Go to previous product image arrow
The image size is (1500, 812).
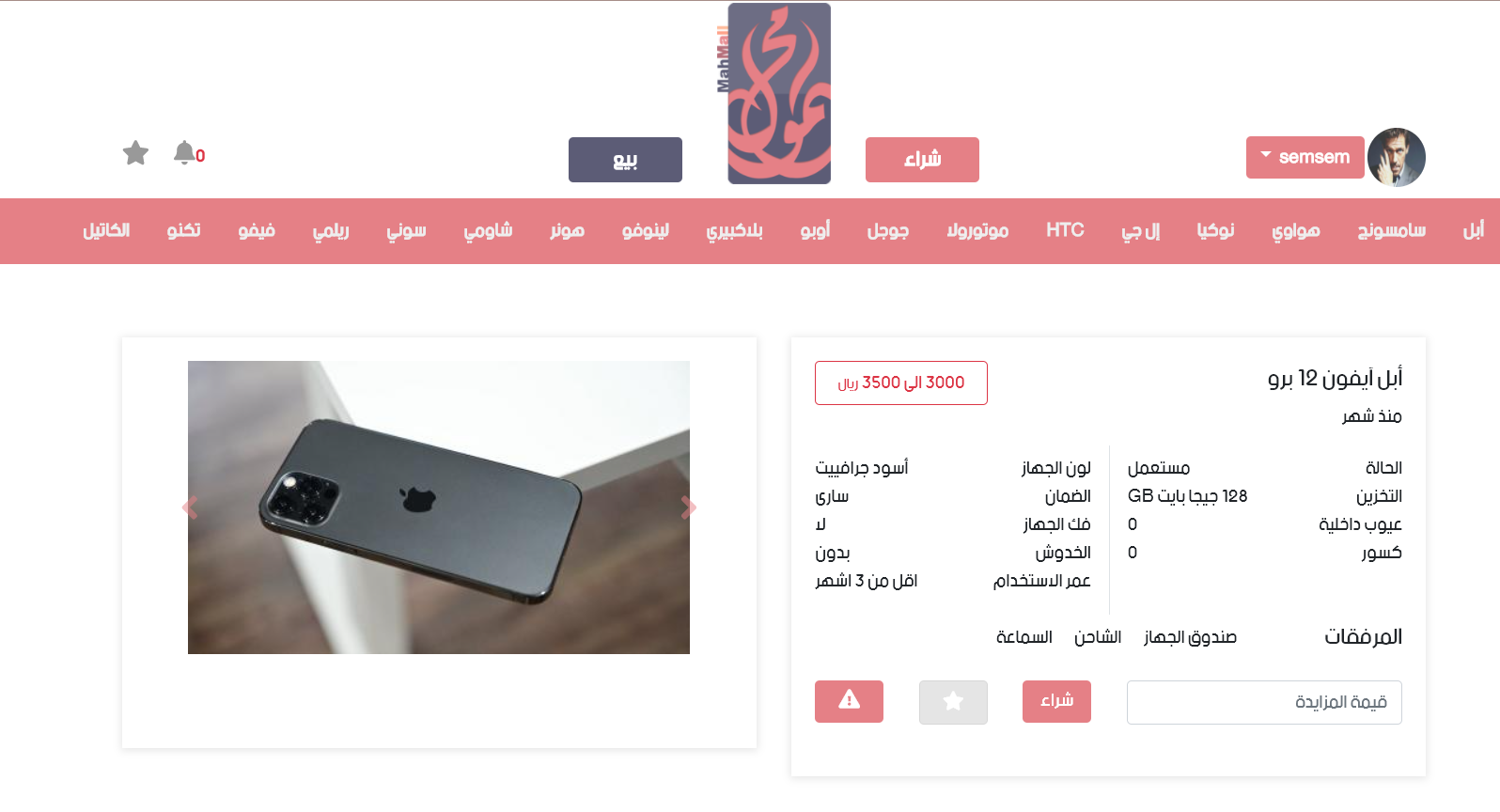pos(190,507)
